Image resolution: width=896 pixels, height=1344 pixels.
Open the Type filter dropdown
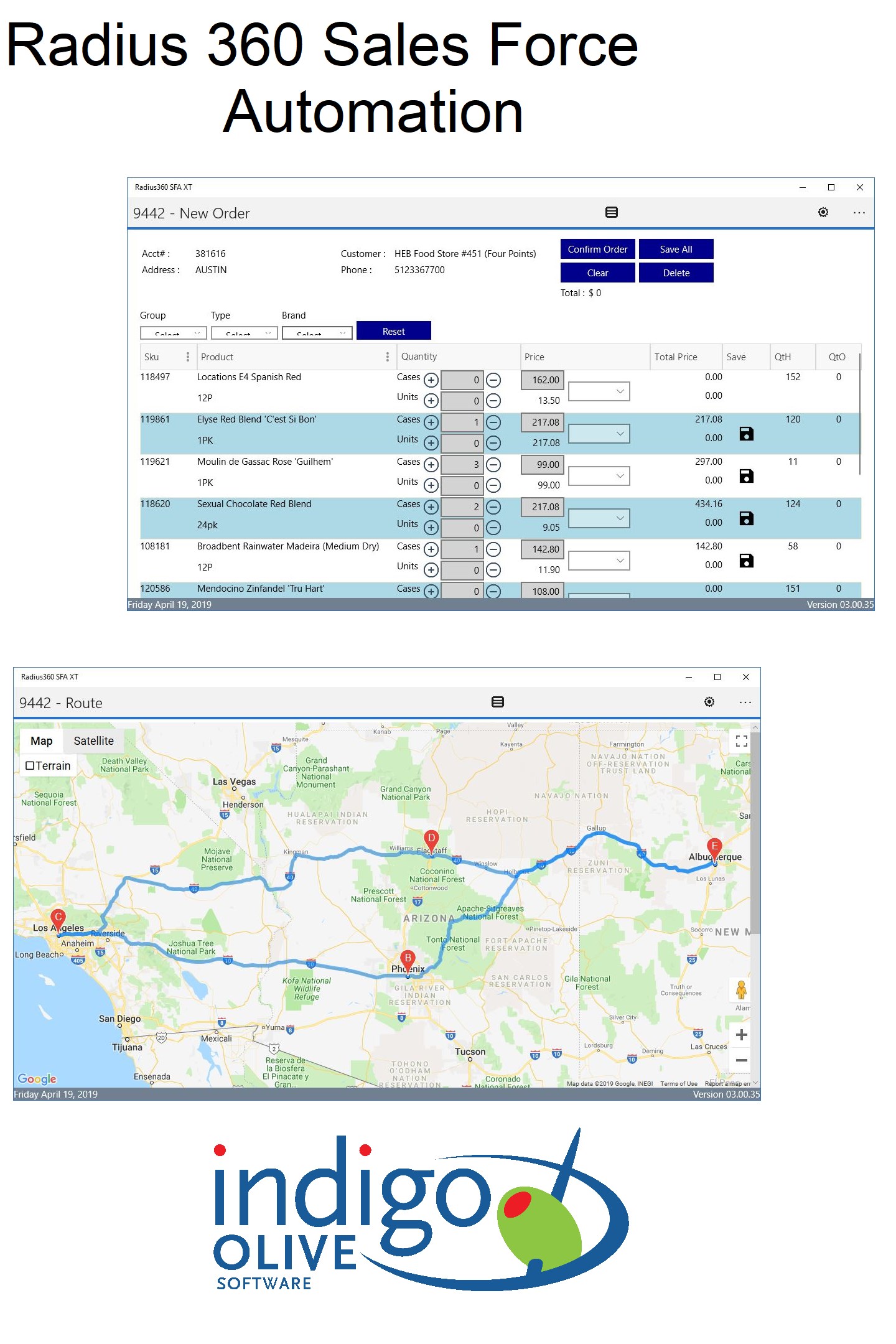coord(245,333)
